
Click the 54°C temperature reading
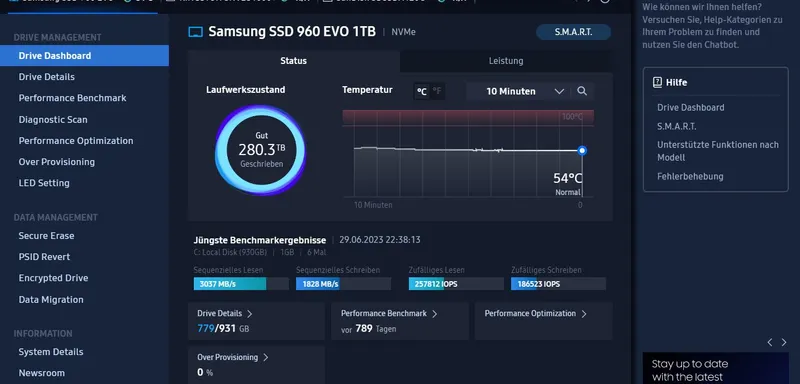[568, 178]
